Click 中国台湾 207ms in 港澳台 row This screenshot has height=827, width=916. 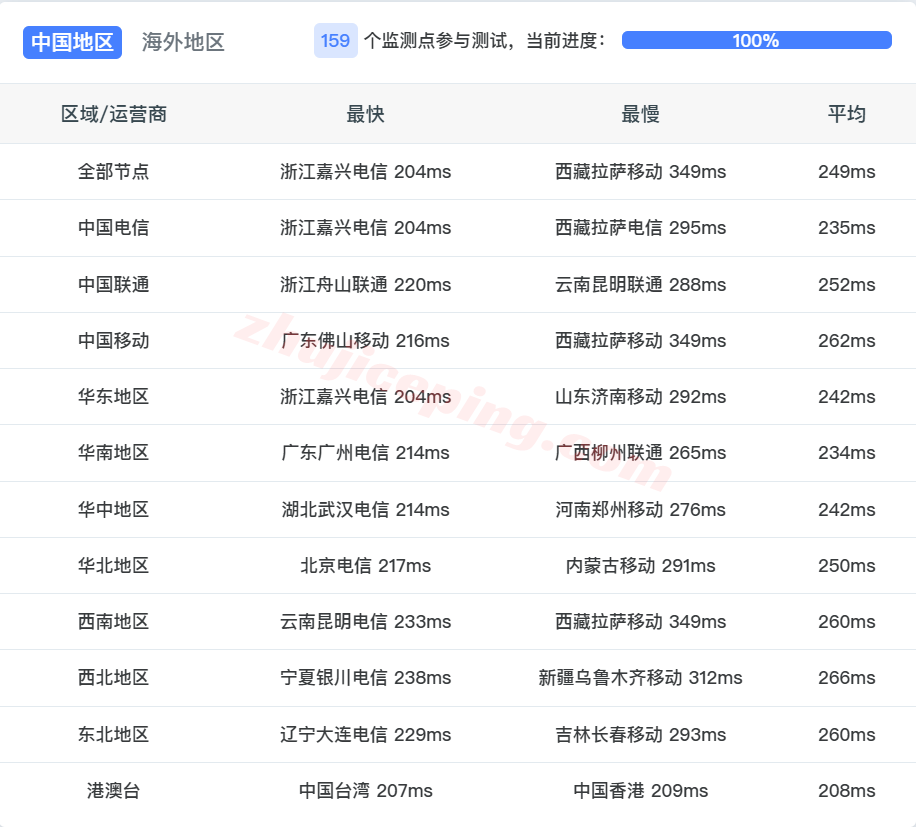coord(363,790)
